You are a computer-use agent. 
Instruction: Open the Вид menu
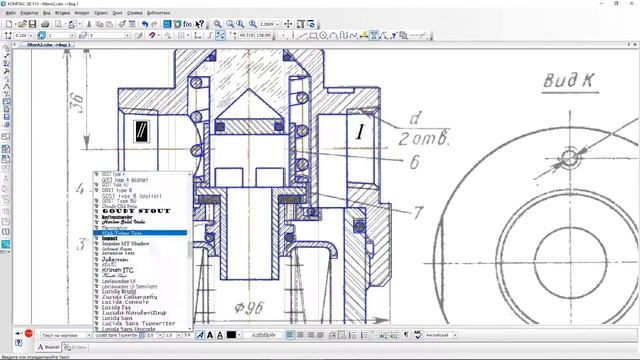click(47, 13)
